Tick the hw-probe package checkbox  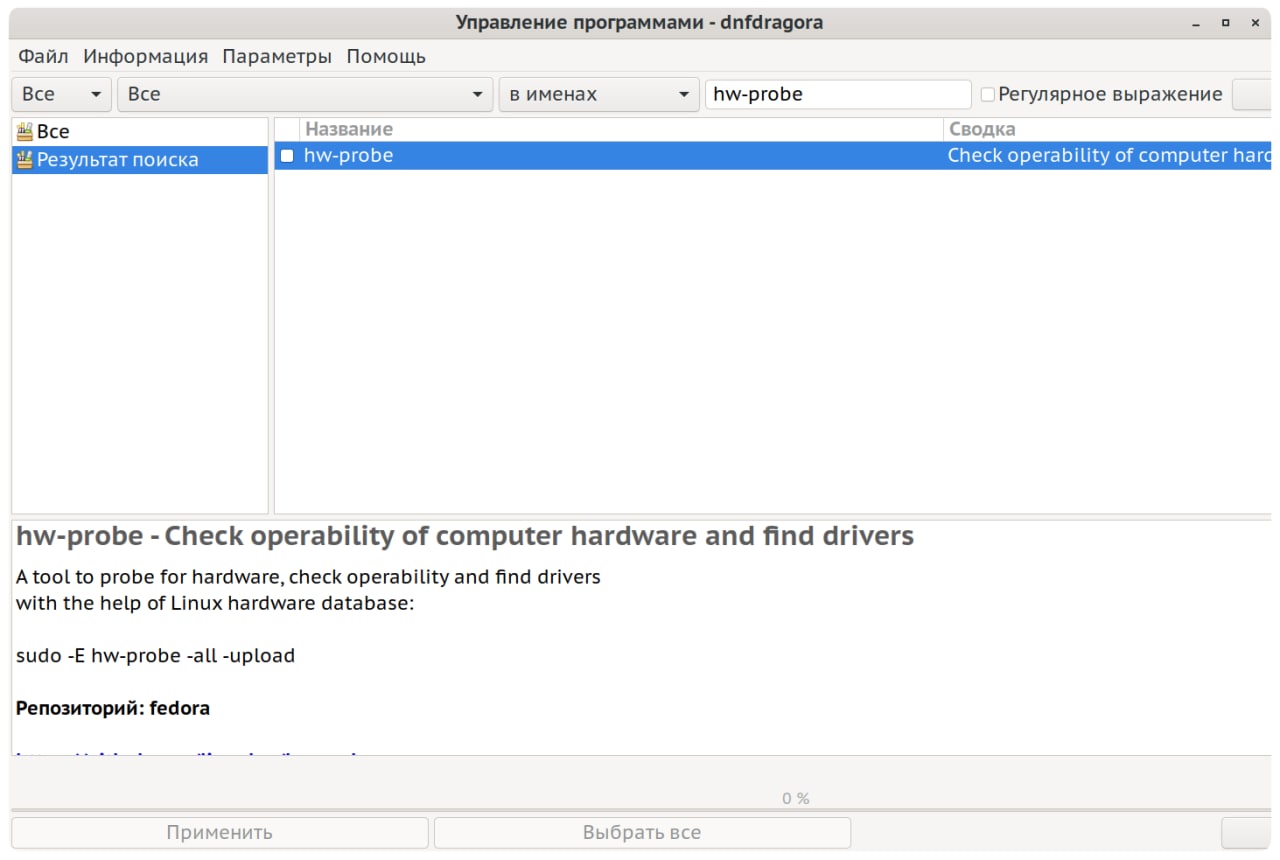pos(287,156)
